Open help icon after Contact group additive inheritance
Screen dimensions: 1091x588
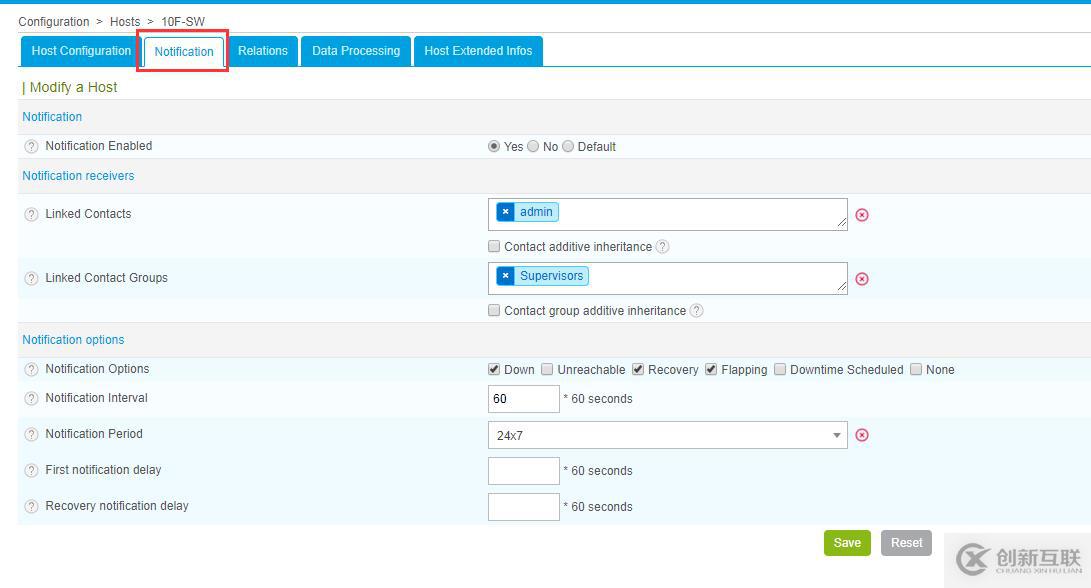696,310
